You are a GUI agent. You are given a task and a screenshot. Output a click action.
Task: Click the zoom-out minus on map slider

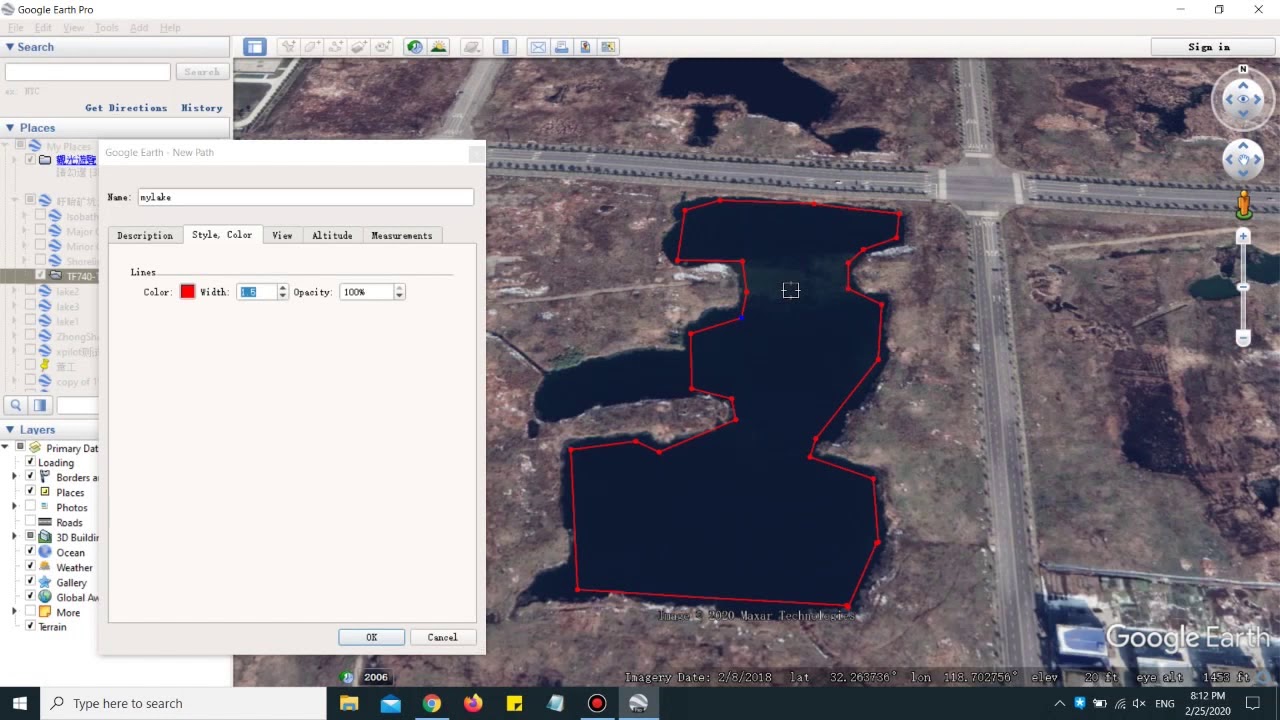click(x=1243, y=338)
